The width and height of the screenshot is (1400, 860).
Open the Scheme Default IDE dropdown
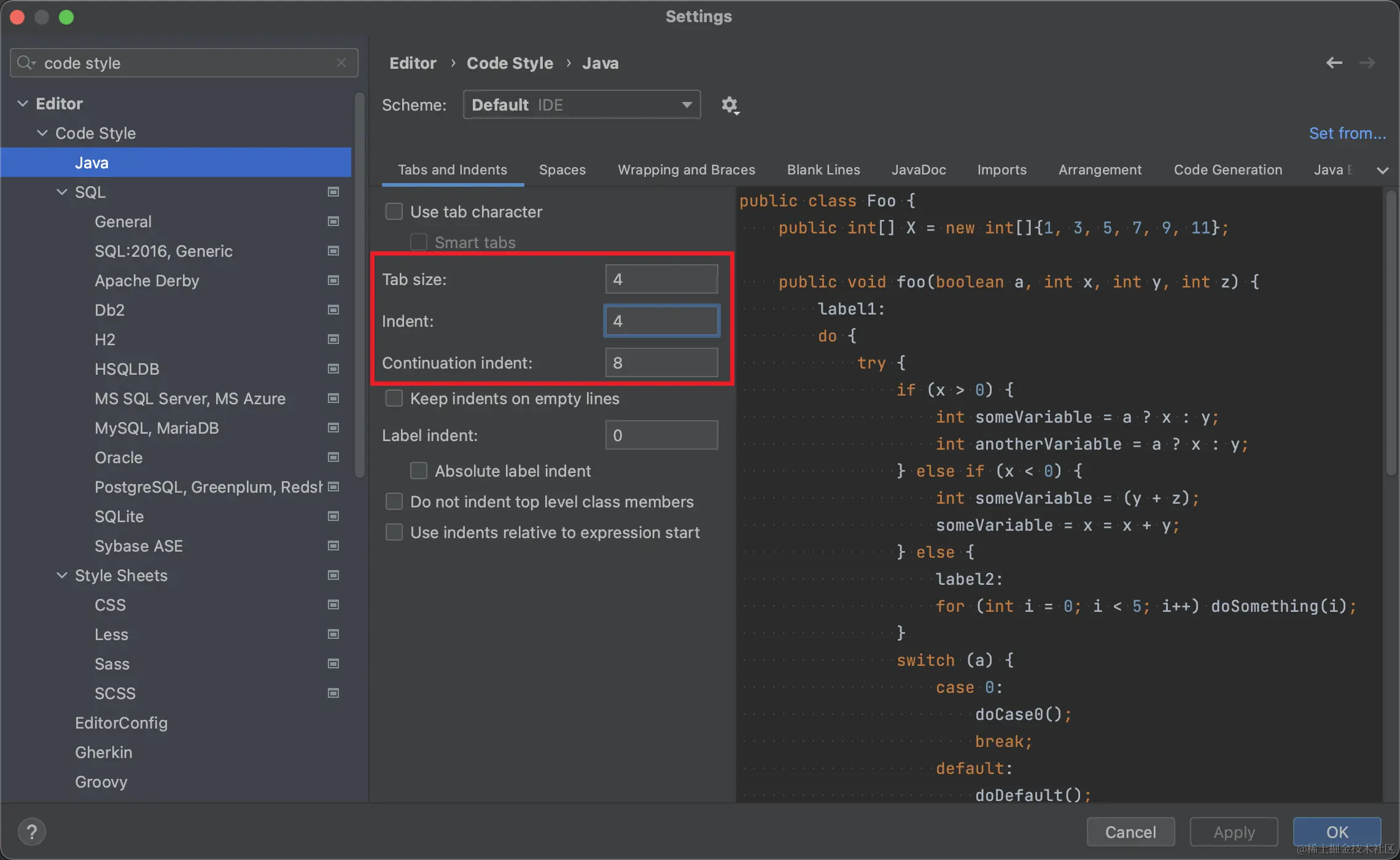581,105
